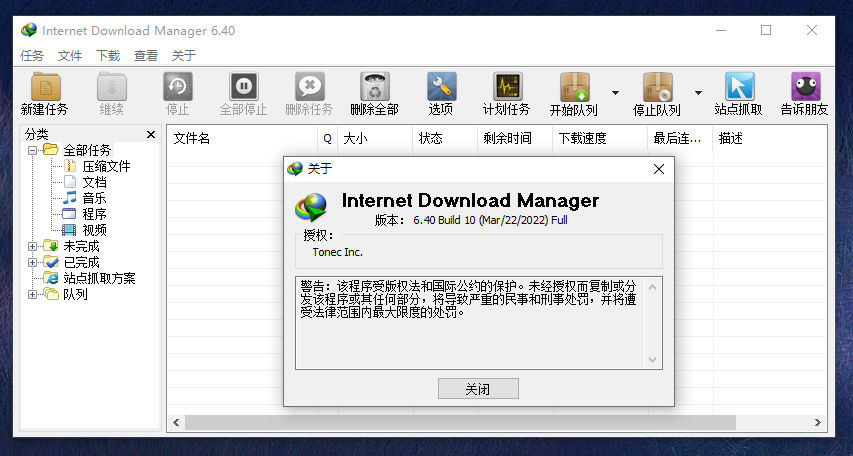Collapse the 全部任务 tree node

(33, 150)
